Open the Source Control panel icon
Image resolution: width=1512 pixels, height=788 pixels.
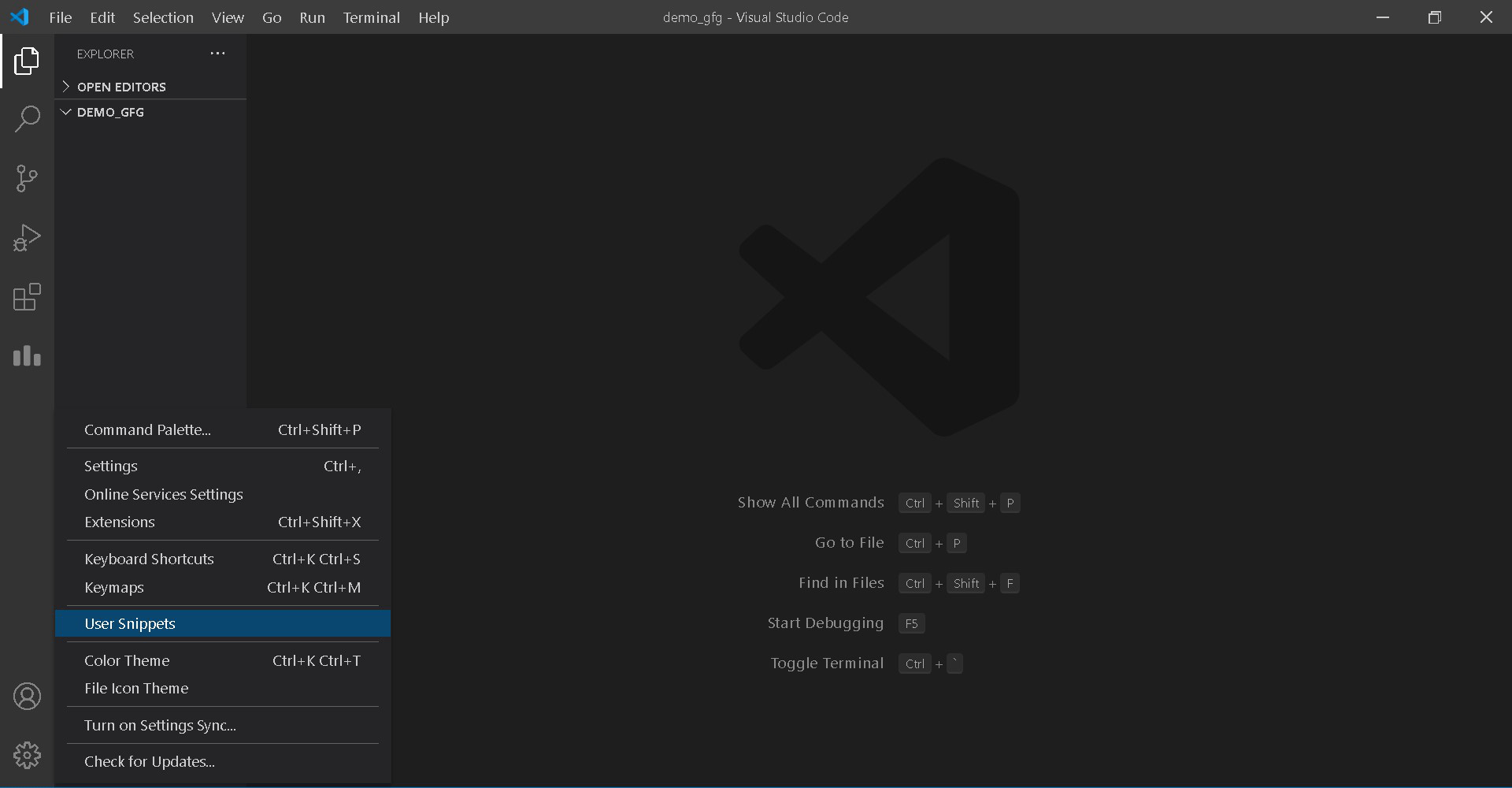pos(27,178)
